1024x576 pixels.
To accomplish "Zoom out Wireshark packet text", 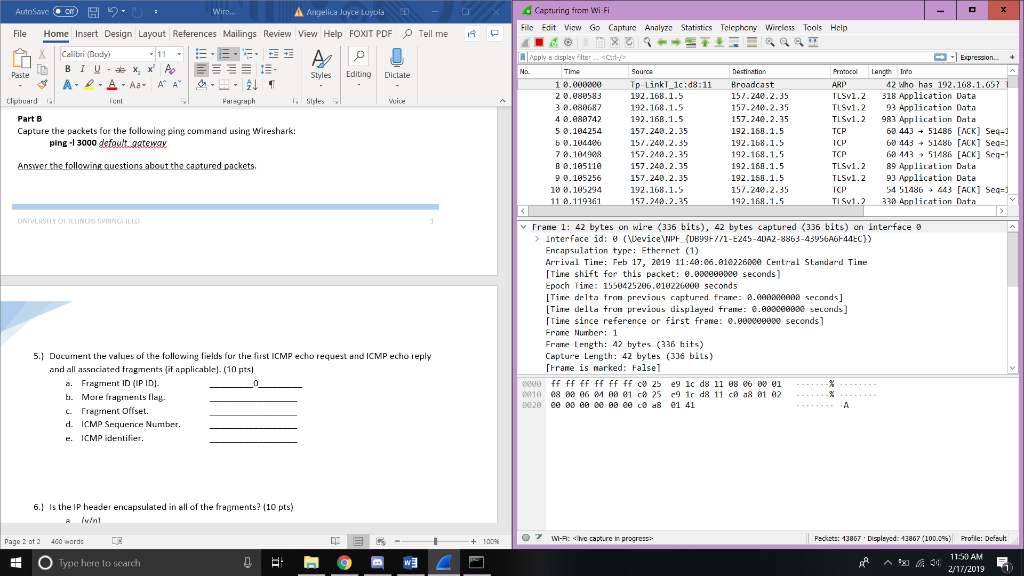I will point(784,42).
